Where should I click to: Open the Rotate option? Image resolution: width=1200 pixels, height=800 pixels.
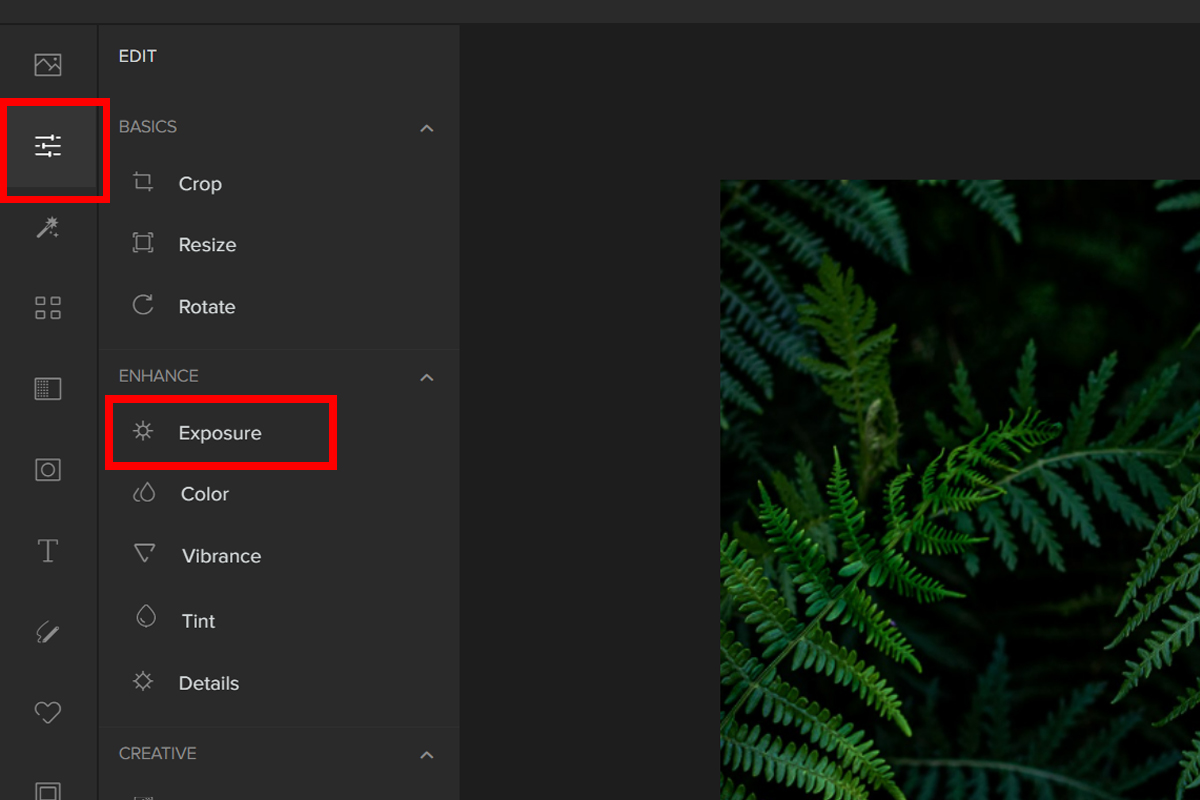pos(206,307)
